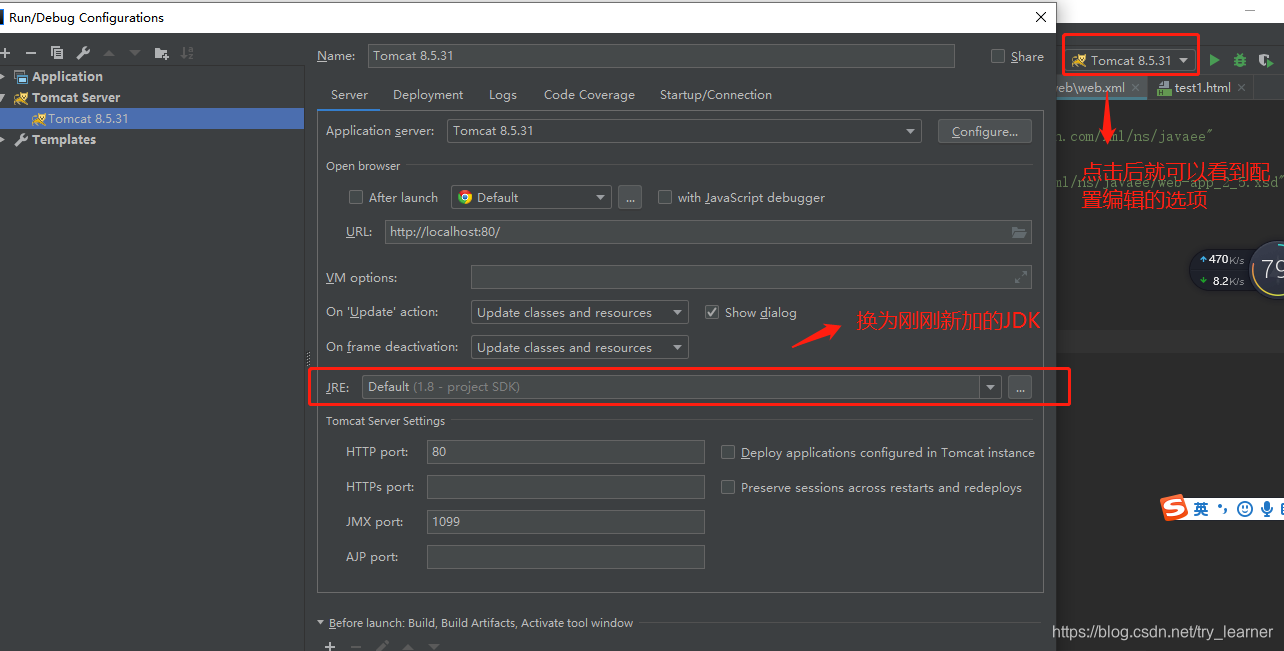Click the URL input field

[x=708, y=232]
